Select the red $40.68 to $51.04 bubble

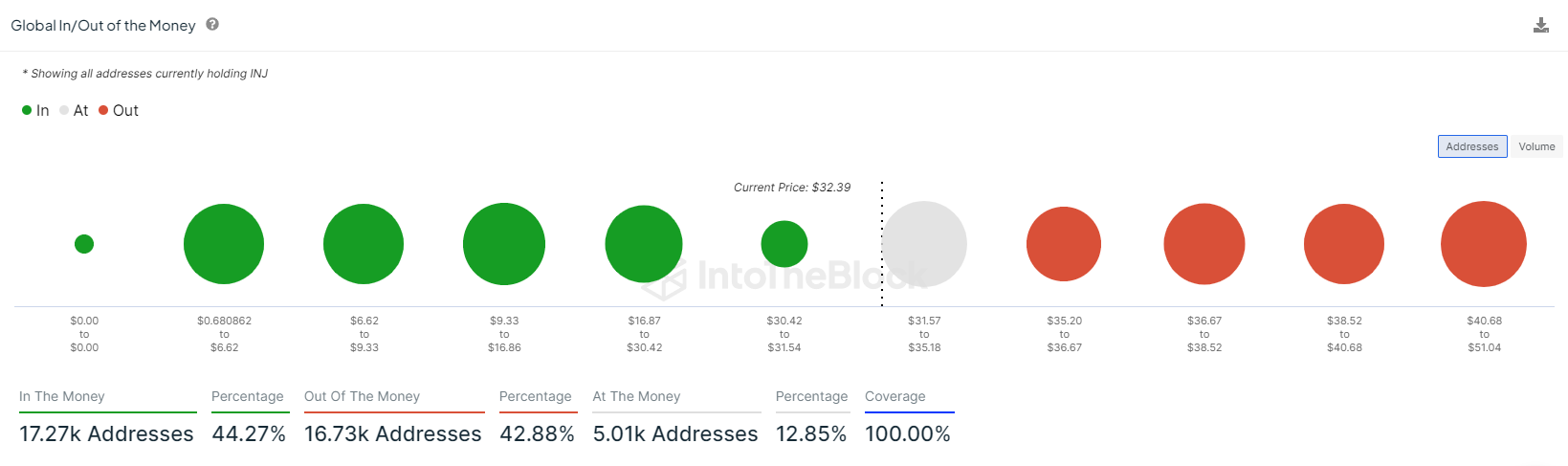click(x=1484, y=244)
